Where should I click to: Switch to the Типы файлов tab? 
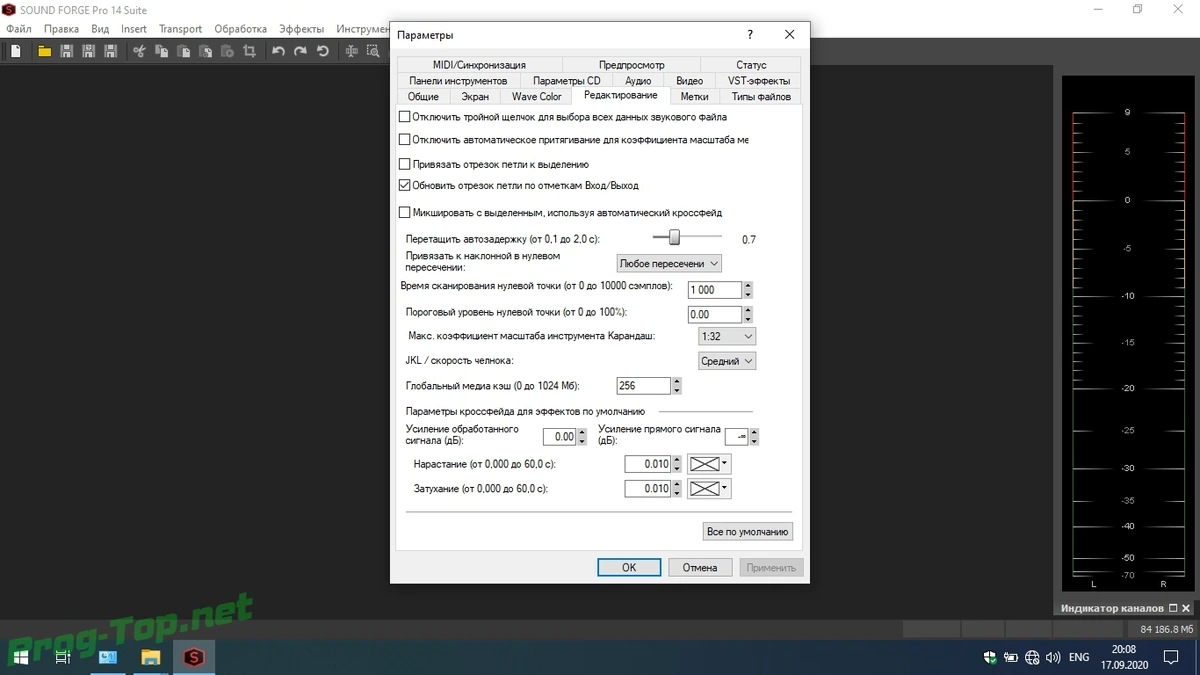click(761, 97)
